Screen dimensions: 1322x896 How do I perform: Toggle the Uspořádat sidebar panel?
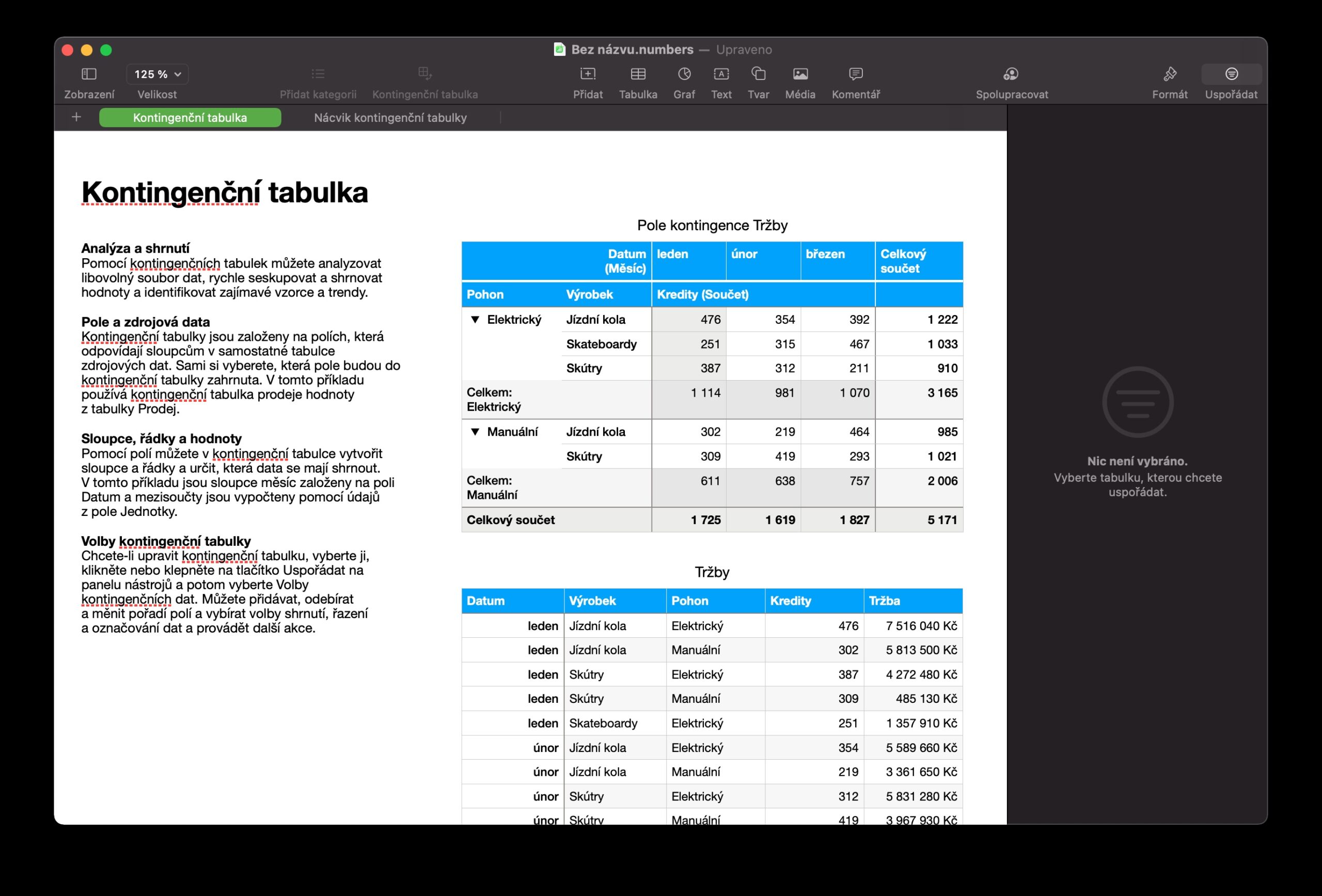pyautogui.click(x=1231, y=74)
